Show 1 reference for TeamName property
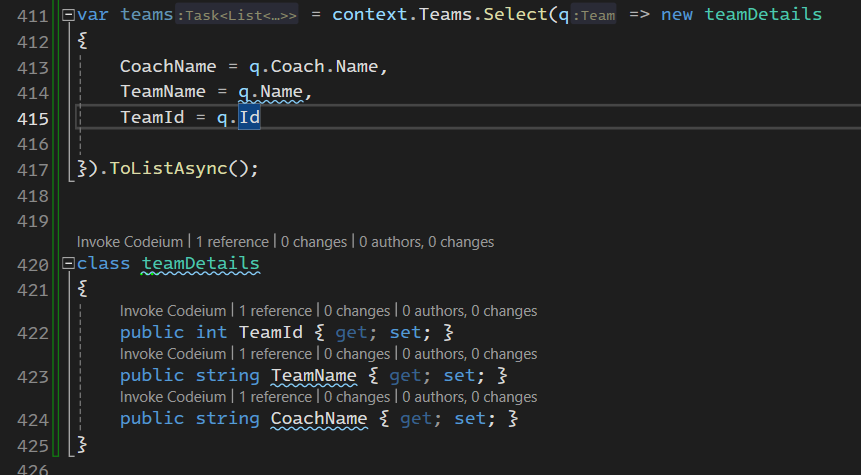861x475 pixels. pos(275,354)
